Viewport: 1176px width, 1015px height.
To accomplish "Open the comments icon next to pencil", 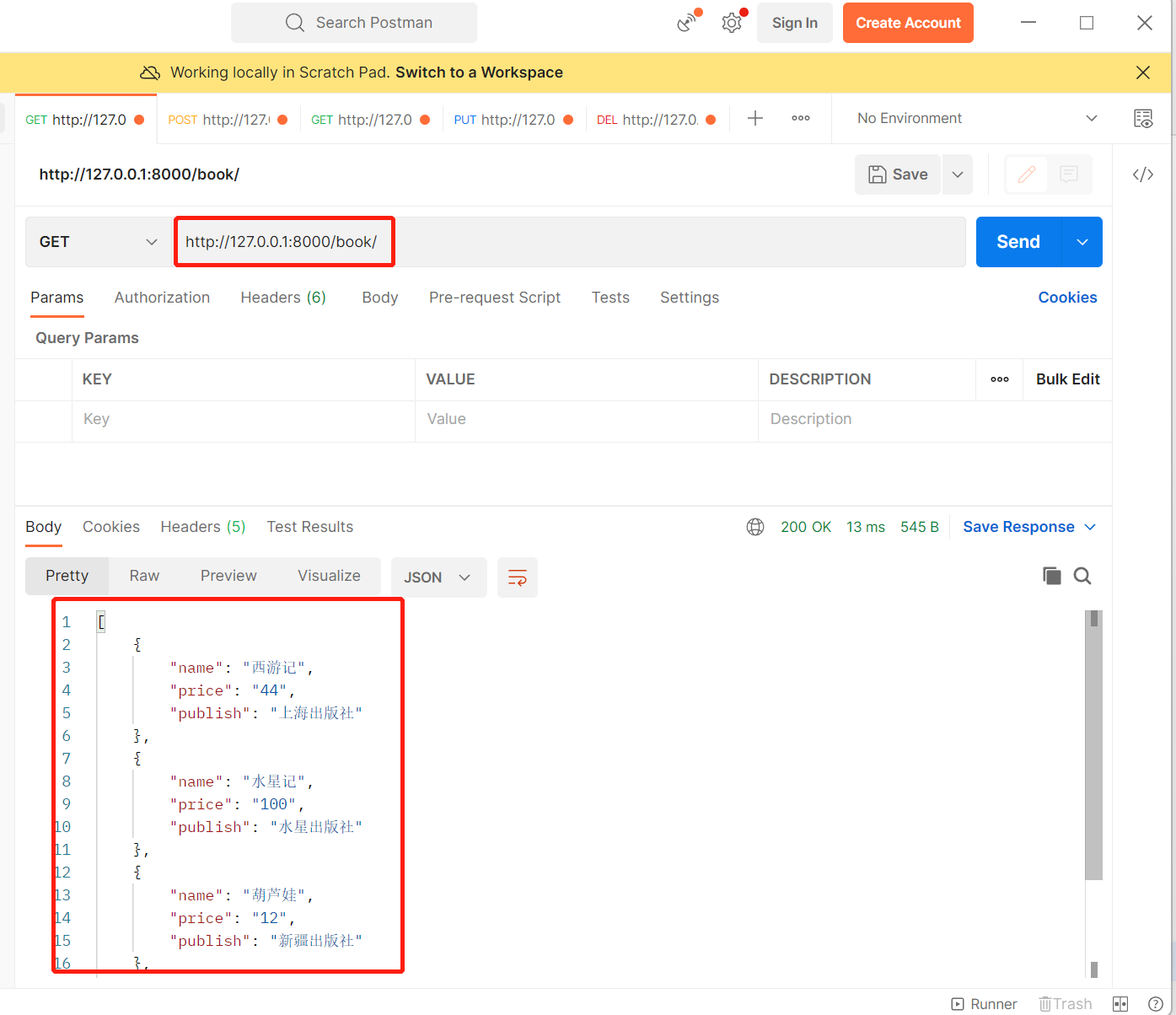I will 1069,175.
